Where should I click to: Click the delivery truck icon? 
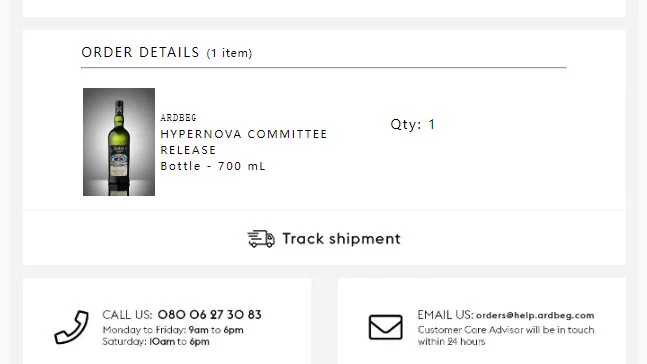[x=261, y=239]
